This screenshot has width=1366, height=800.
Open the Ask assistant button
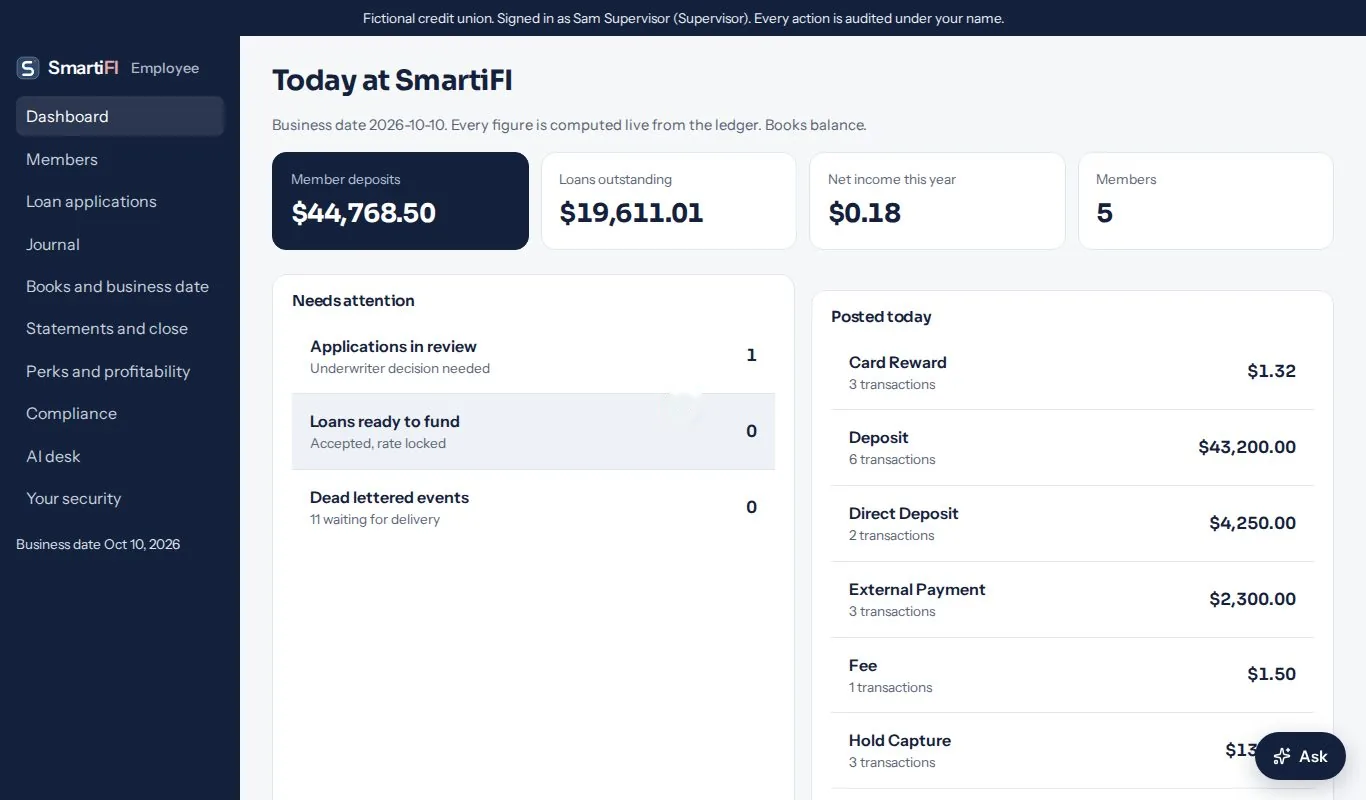click(x=1300, y=756)
